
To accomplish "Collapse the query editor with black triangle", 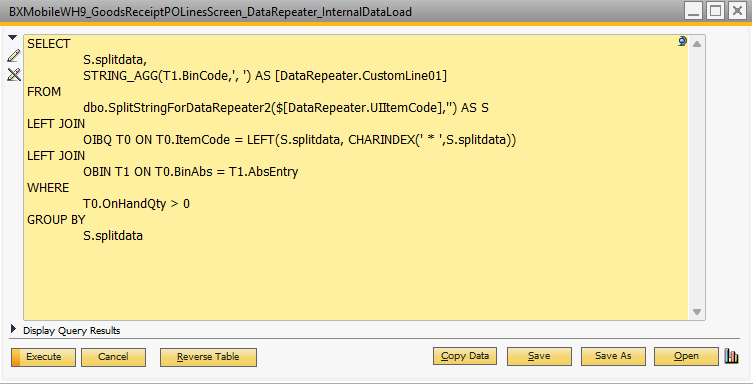I will pos(13,38).
